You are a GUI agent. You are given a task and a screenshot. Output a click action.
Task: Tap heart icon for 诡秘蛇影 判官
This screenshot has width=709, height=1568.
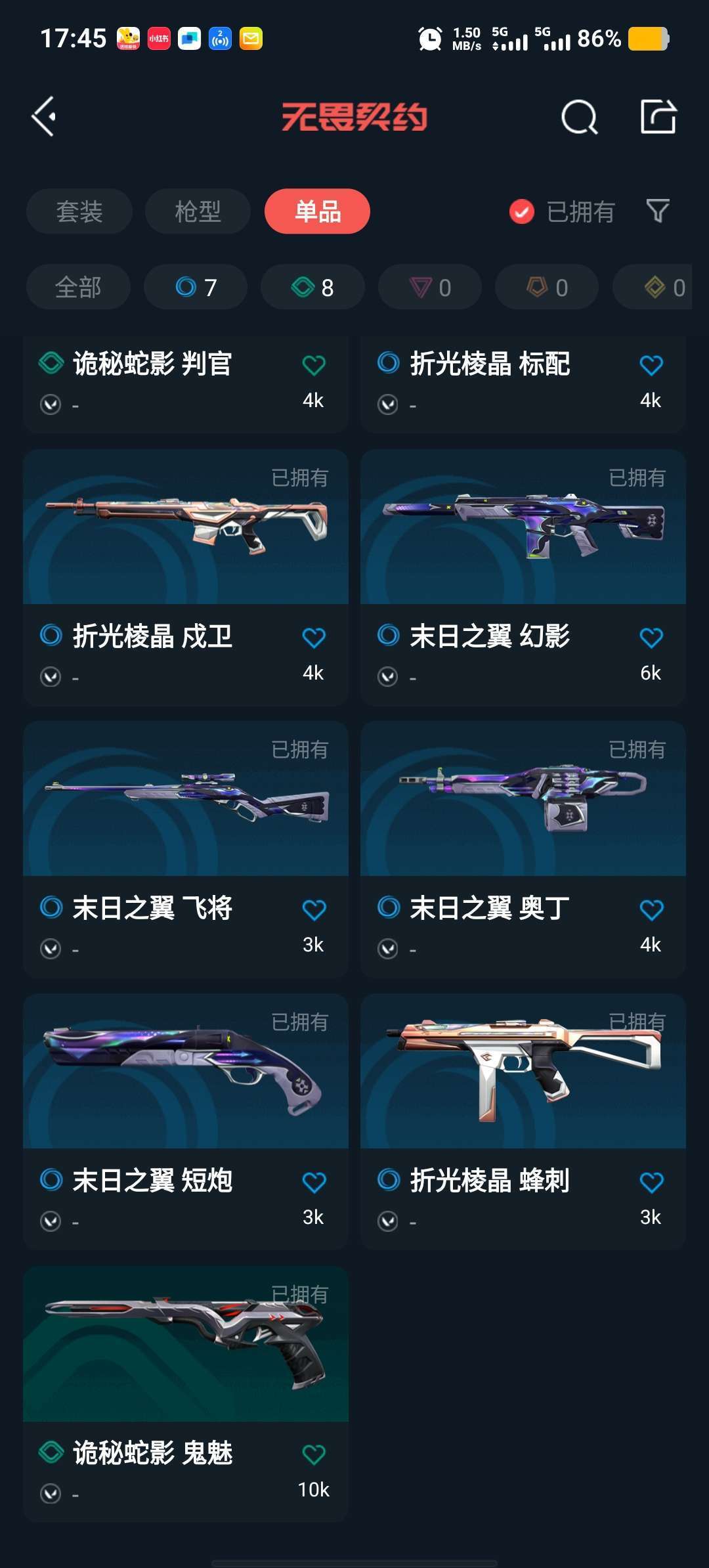[314, 365]
